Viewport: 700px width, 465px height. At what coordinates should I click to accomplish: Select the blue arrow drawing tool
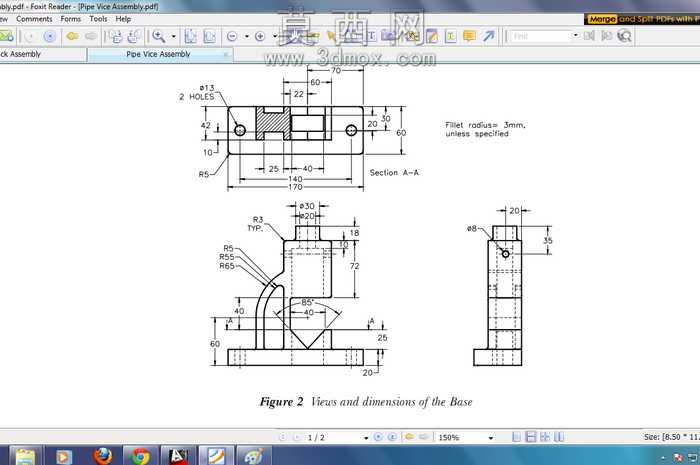tap(488, 36)
